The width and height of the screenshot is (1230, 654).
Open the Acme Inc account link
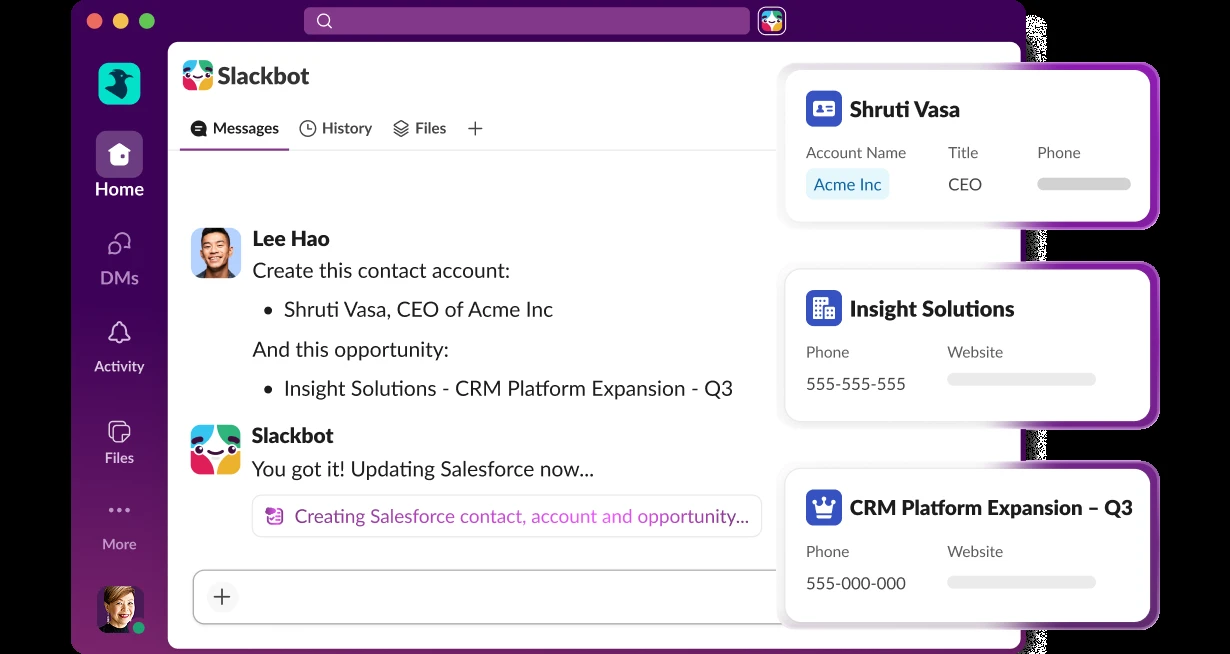coord(848,184)
